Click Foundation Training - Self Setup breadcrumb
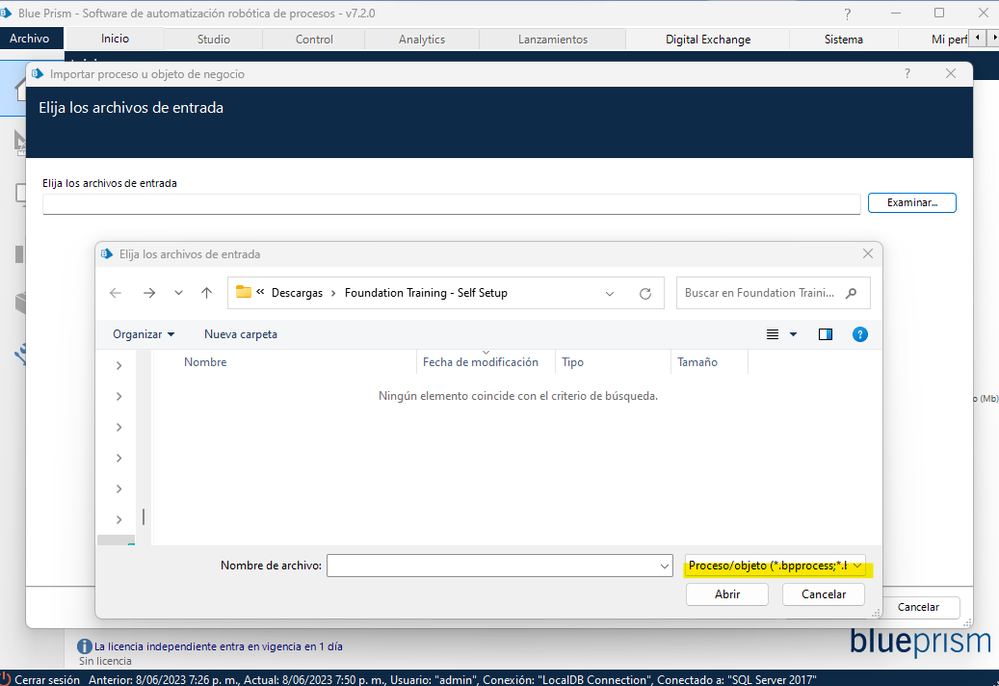 [426, 293]
